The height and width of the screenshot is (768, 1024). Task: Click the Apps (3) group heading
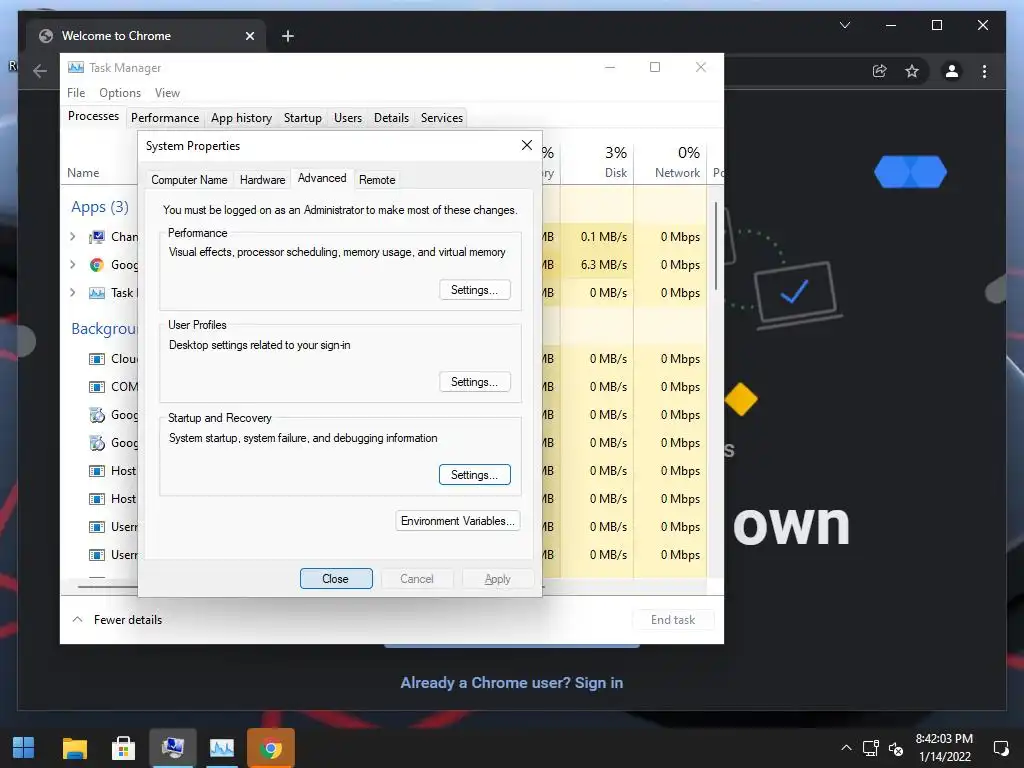(100, 207)
